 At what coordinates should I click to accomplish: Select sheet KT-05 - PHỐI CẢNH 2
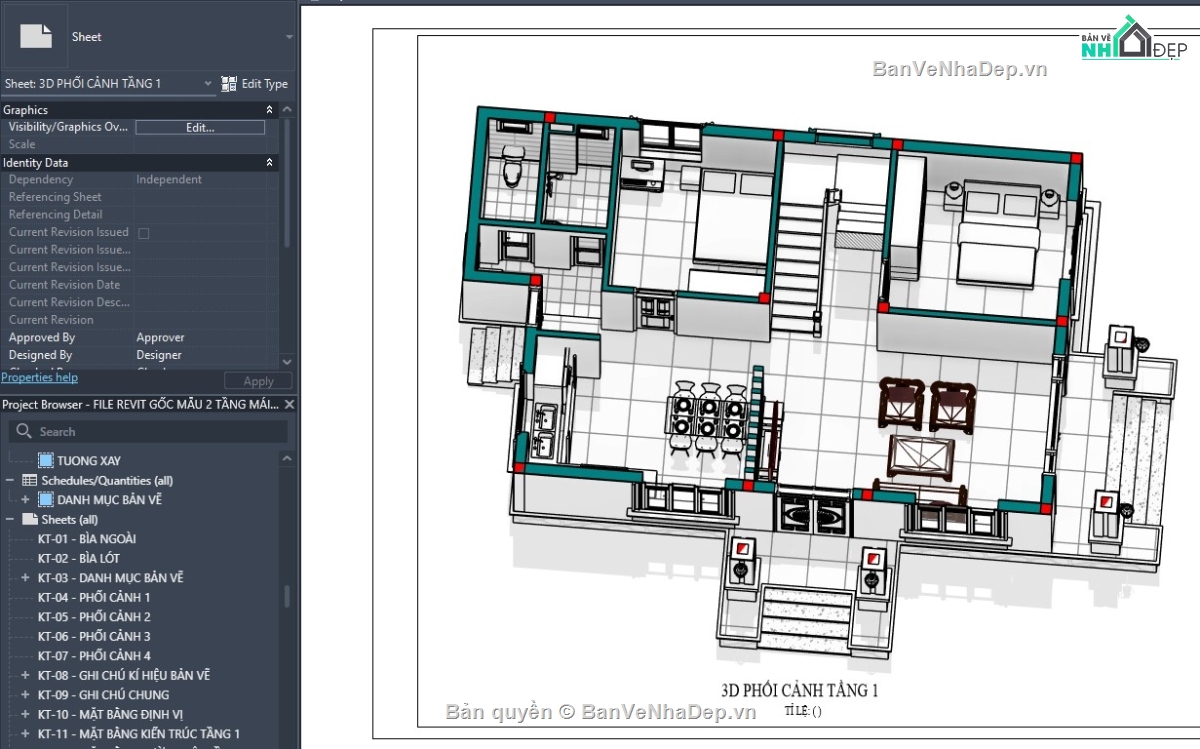pos(94,617)
